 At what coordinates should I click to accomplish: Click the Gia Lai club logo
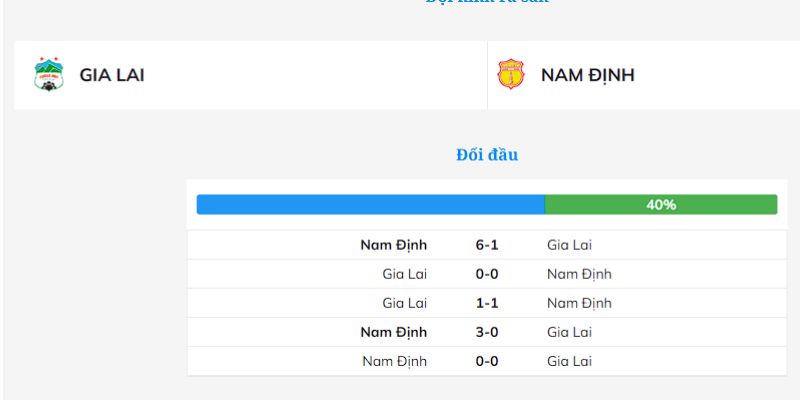[47, 75]
